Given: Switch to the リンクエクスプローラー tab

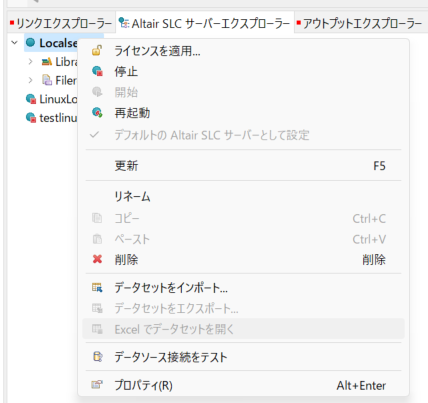Looking at the screenshot, I should point(62,23).
